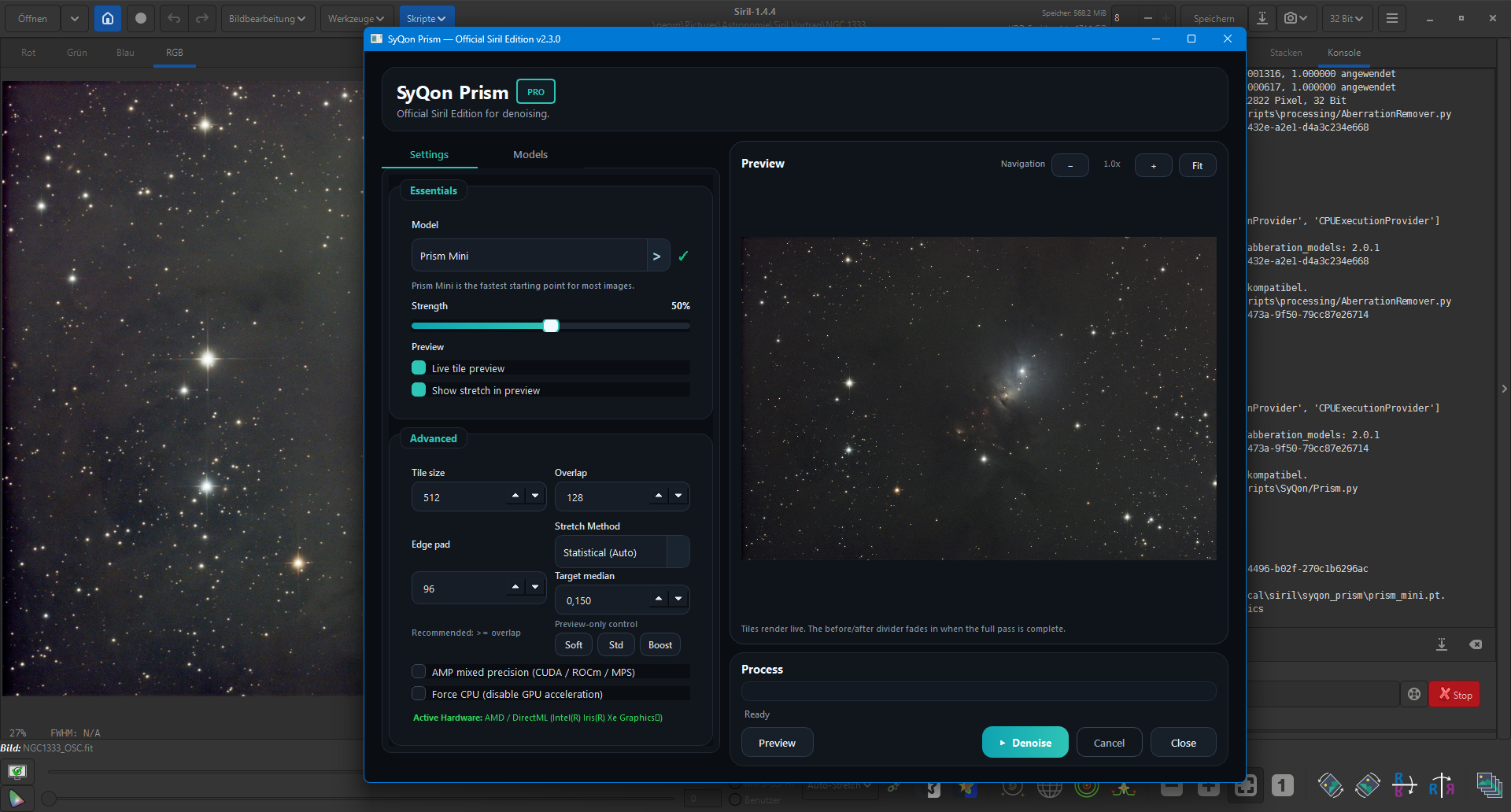The height and width of the screenshot is (812, 1511).
Task: Click the zoom-to-fit icon in bottom toolbar
Action: pos(1245,784)
